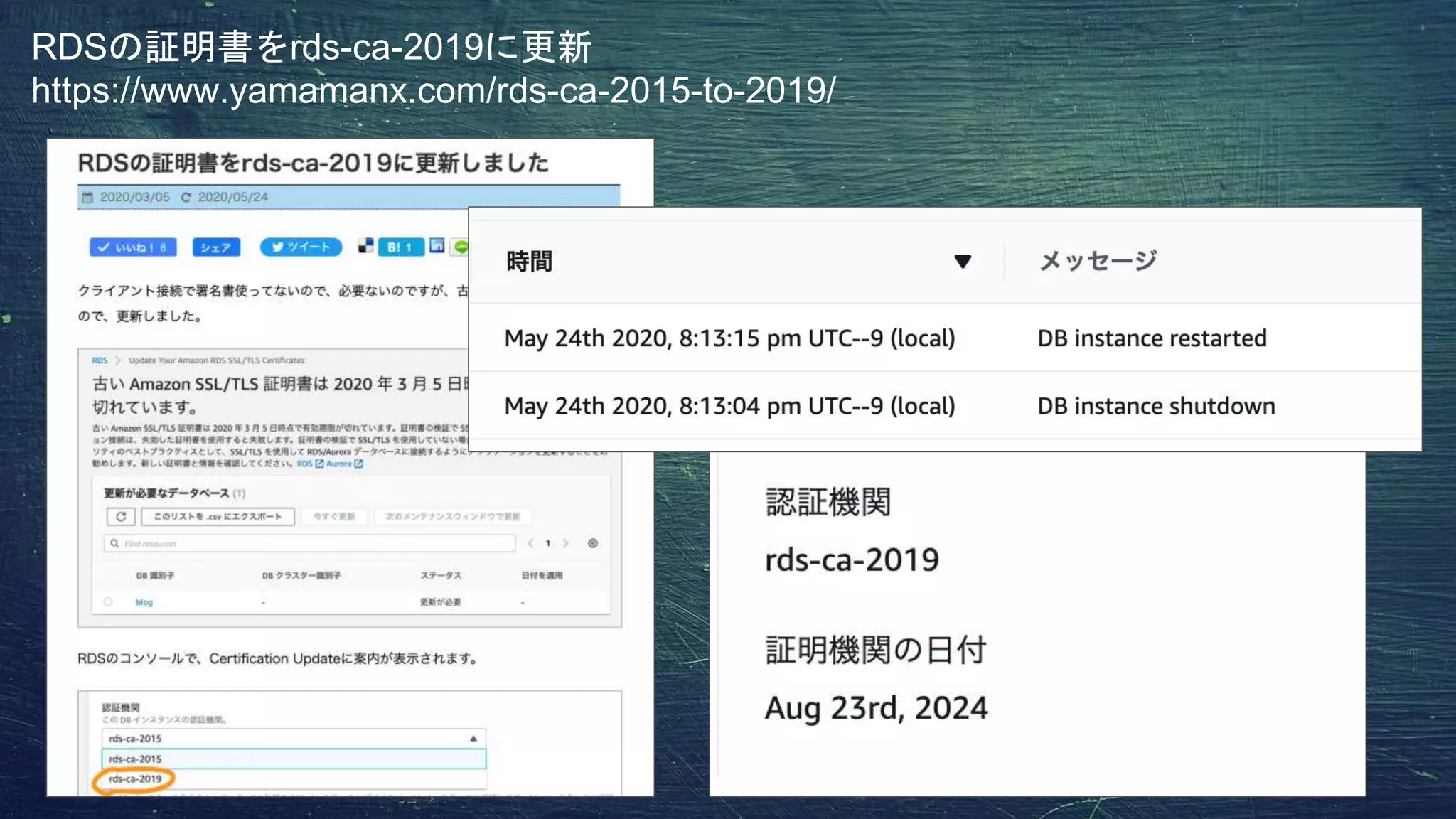Go to previous page of database list

(530, 543)
